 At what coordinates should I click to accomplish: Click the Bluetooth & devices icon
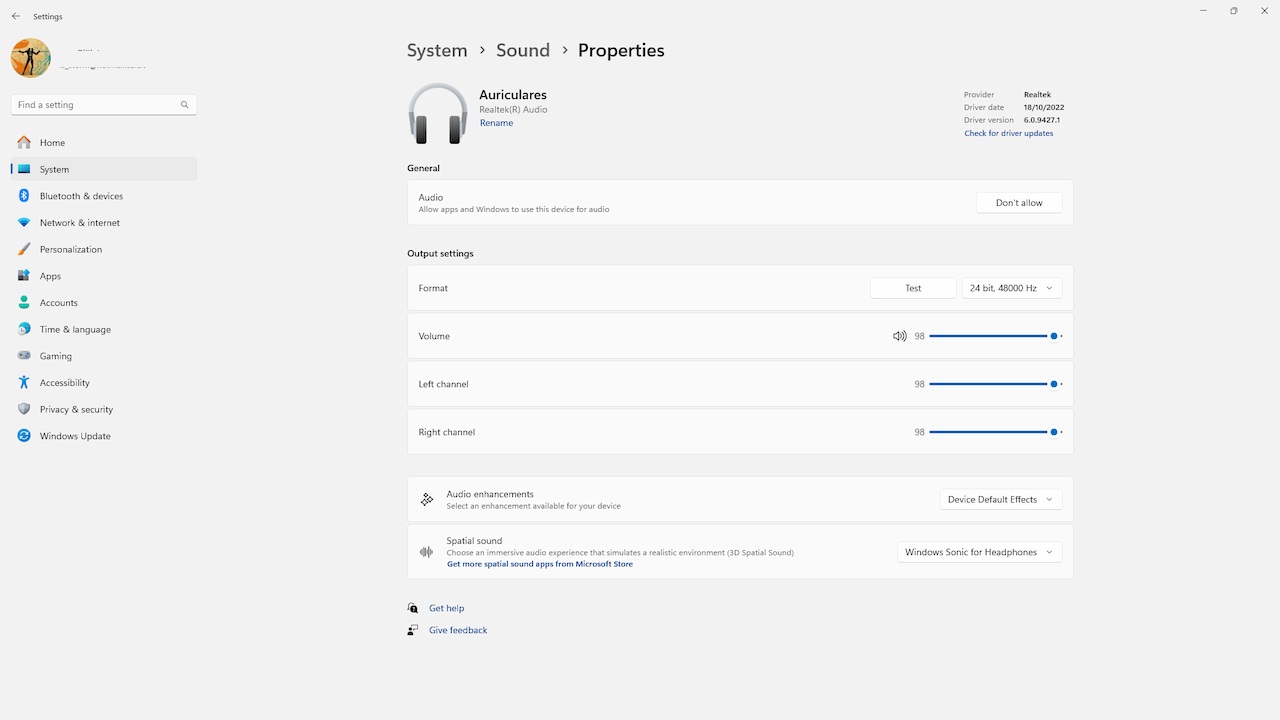pos(24,196)
